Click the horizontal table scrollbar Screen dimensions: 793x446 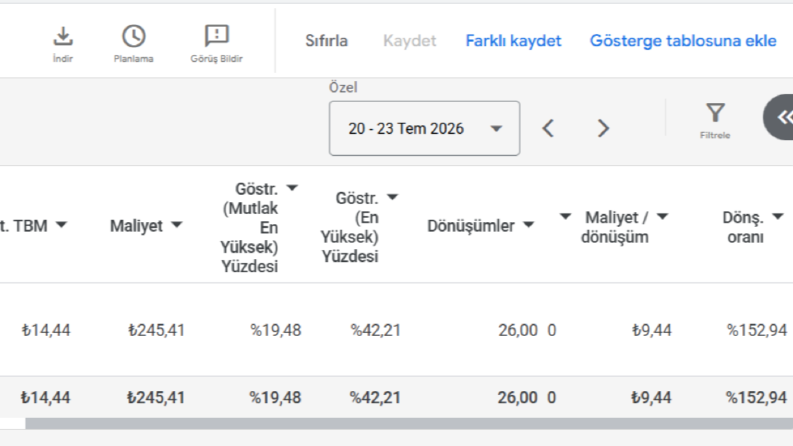409,424
